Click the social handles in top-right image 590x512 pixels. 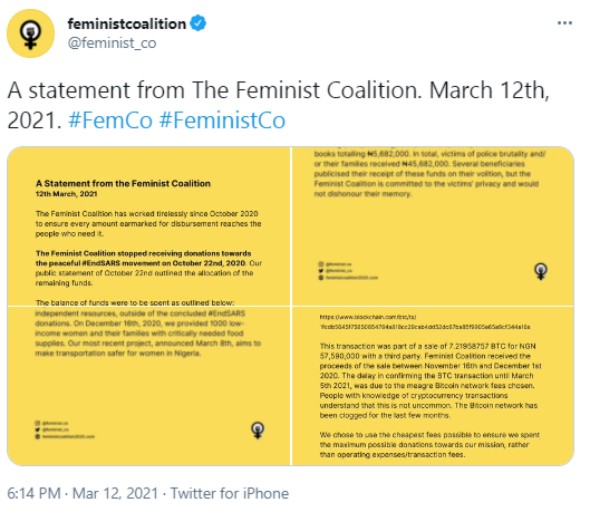pyautogui.click(x=348, y=271)
